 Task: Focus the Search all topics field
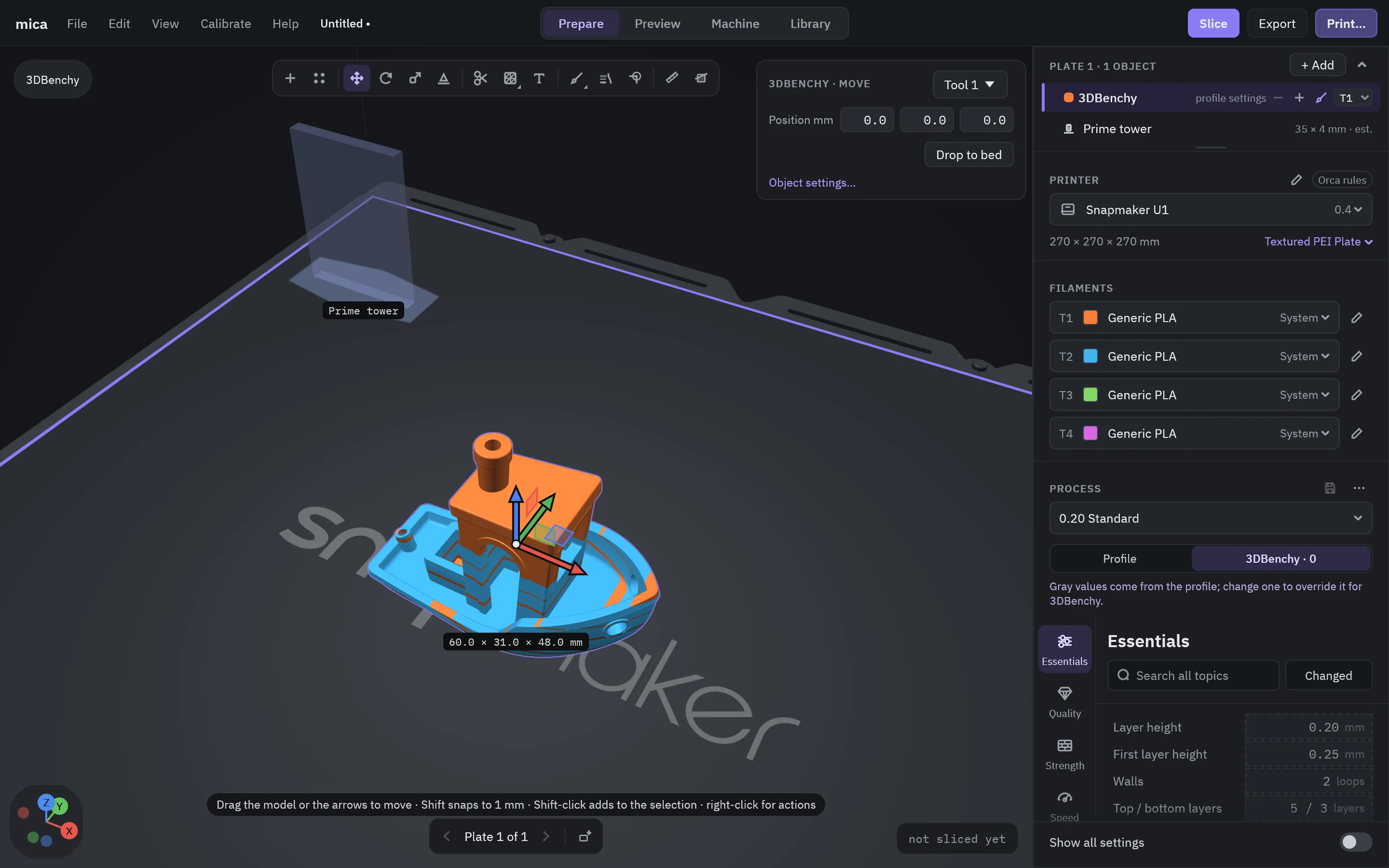click(x=1193, y=676)
